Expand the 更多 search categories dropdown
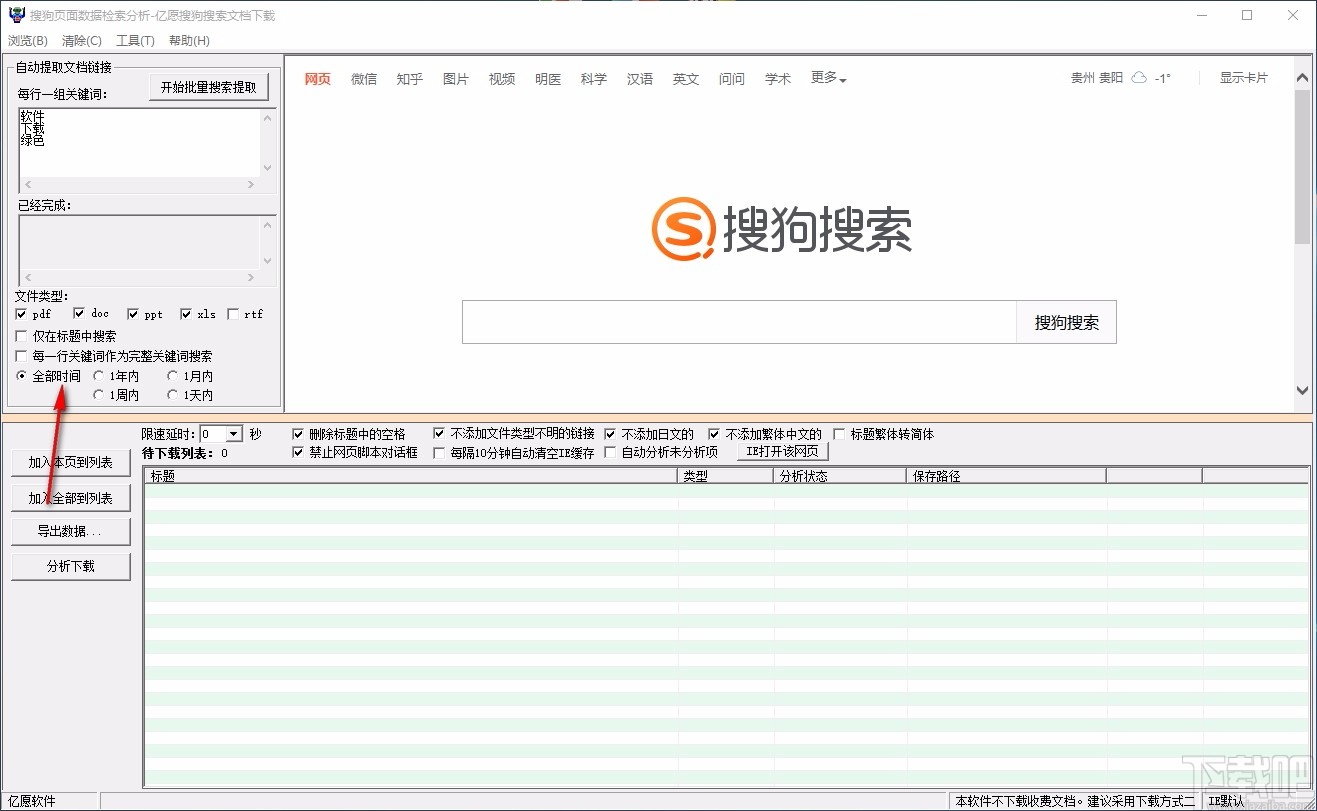Viewport: 1317px width, 811px height. pos(829,78)
